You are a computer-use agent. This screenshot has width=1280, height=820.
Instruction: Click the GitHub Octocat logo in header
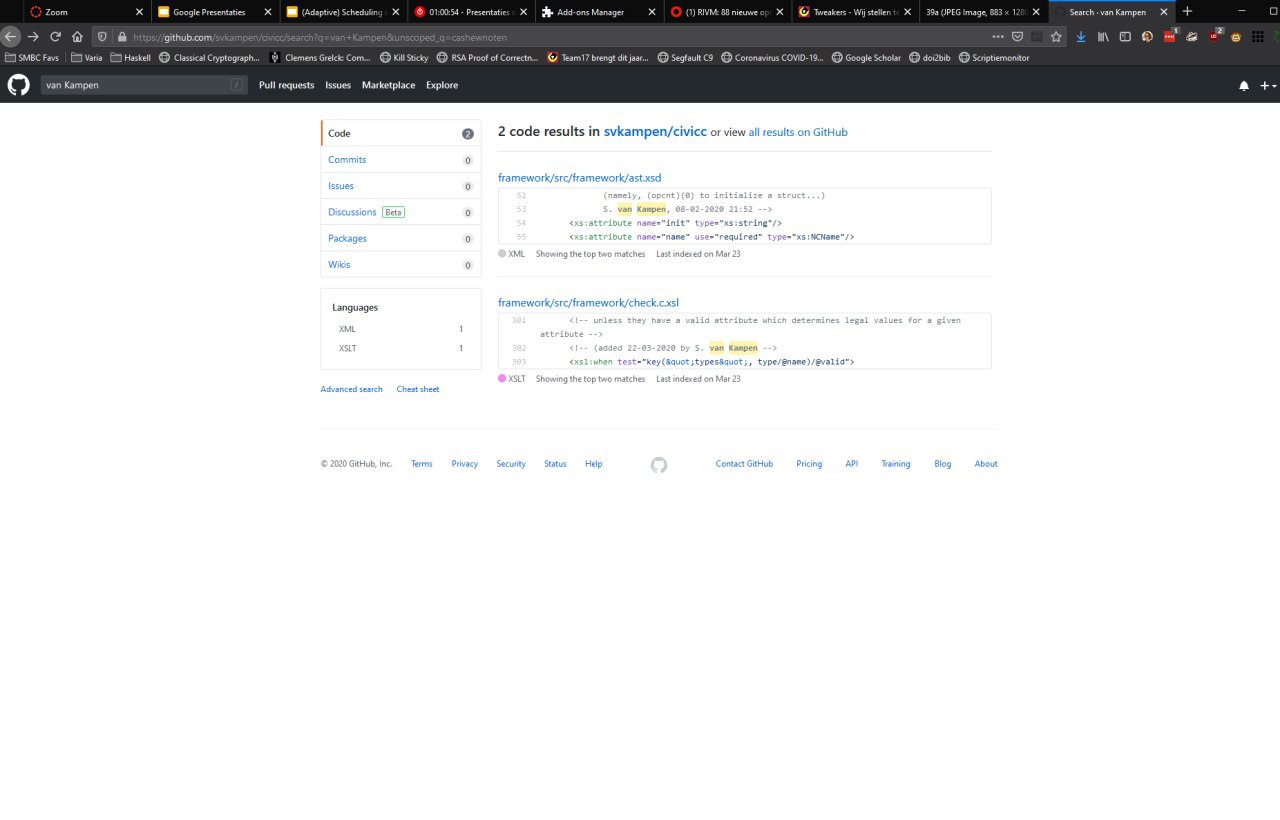tap(19, 85)
